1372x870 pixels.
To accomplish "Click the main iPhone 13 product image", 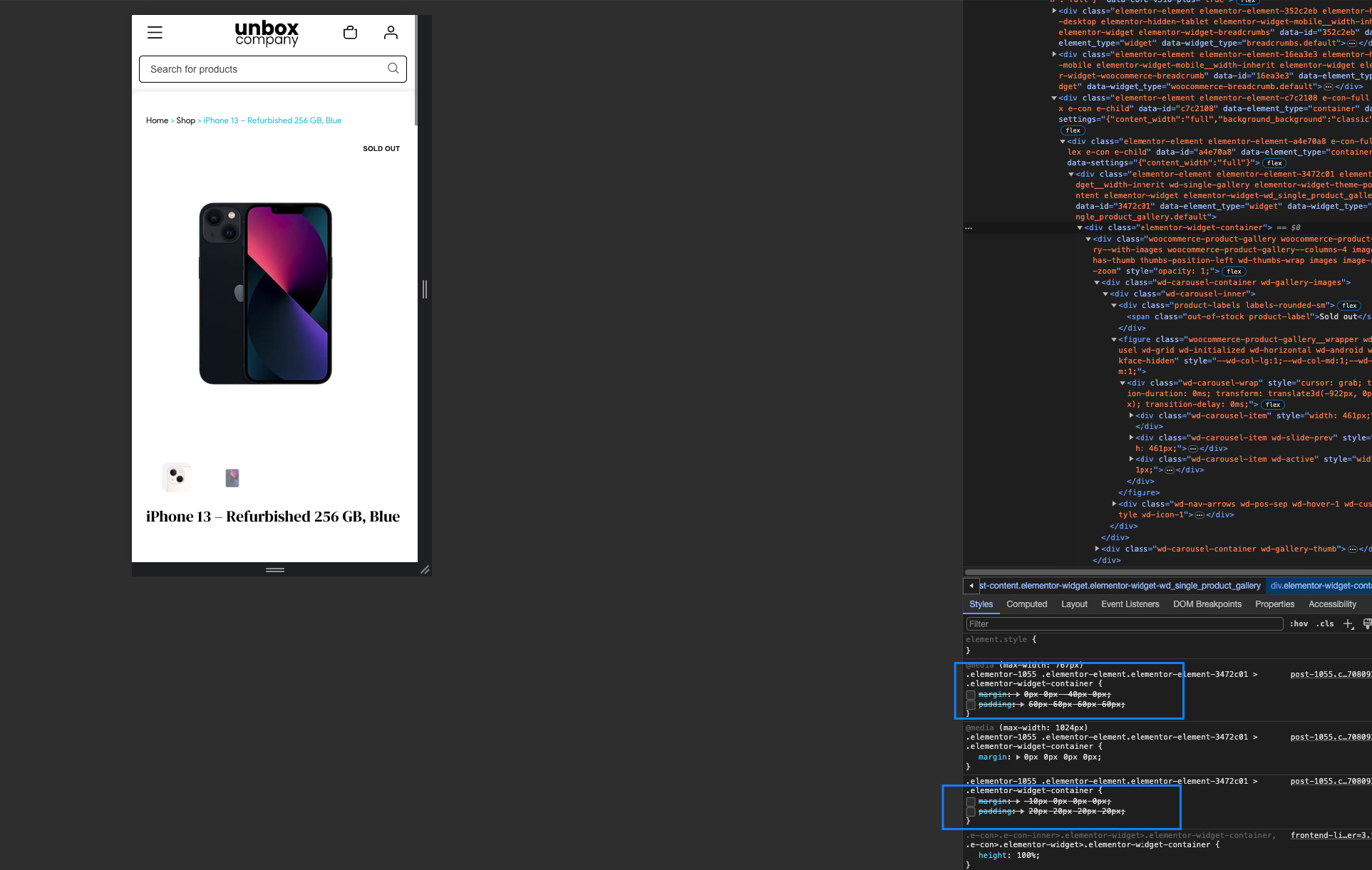I will [266, 294].
